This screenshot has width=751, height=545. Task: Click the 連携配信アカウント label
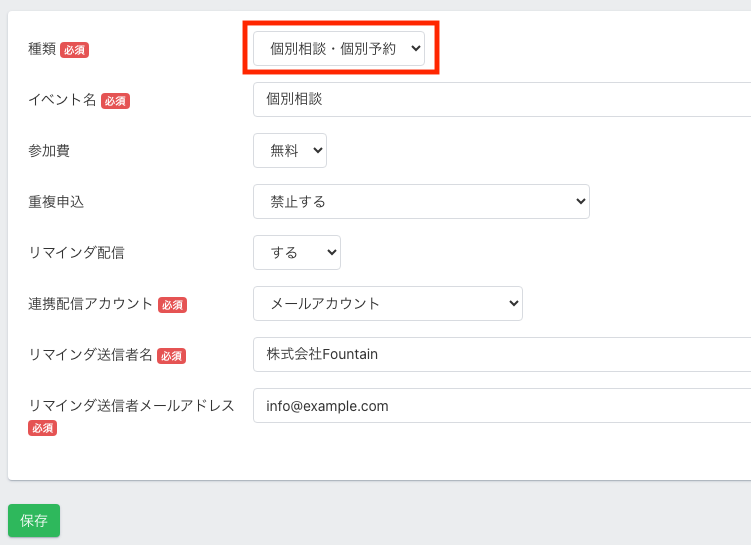[x=90, y=303]
